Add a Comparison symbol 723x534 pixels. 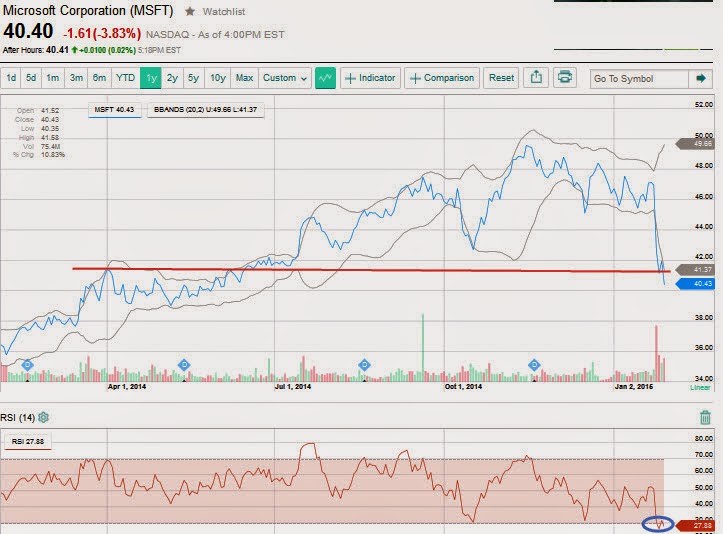[442, 78]
